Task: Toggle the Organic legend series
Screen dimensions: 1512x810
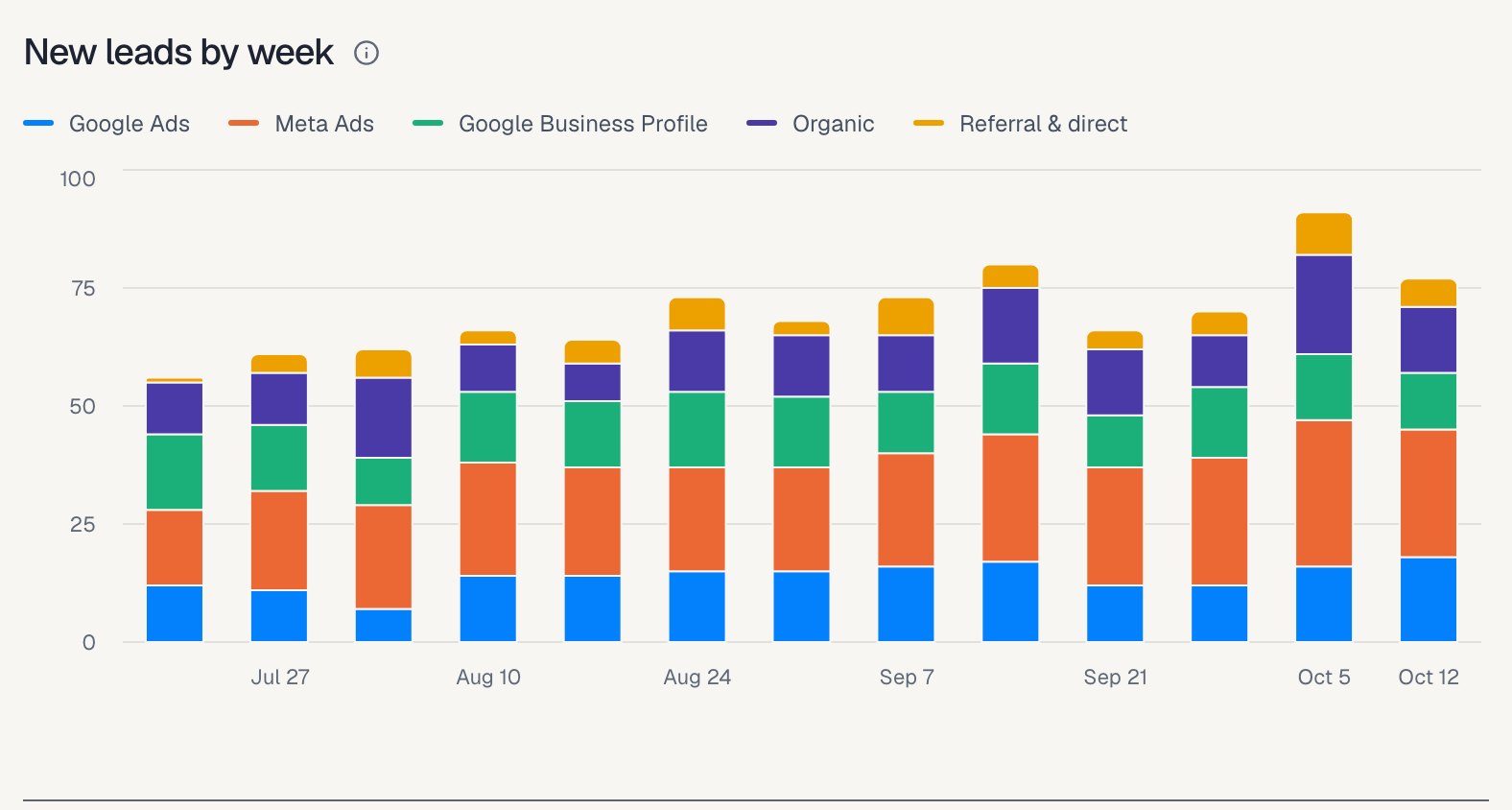Action: pyautogui.click(x=811, y=124)
